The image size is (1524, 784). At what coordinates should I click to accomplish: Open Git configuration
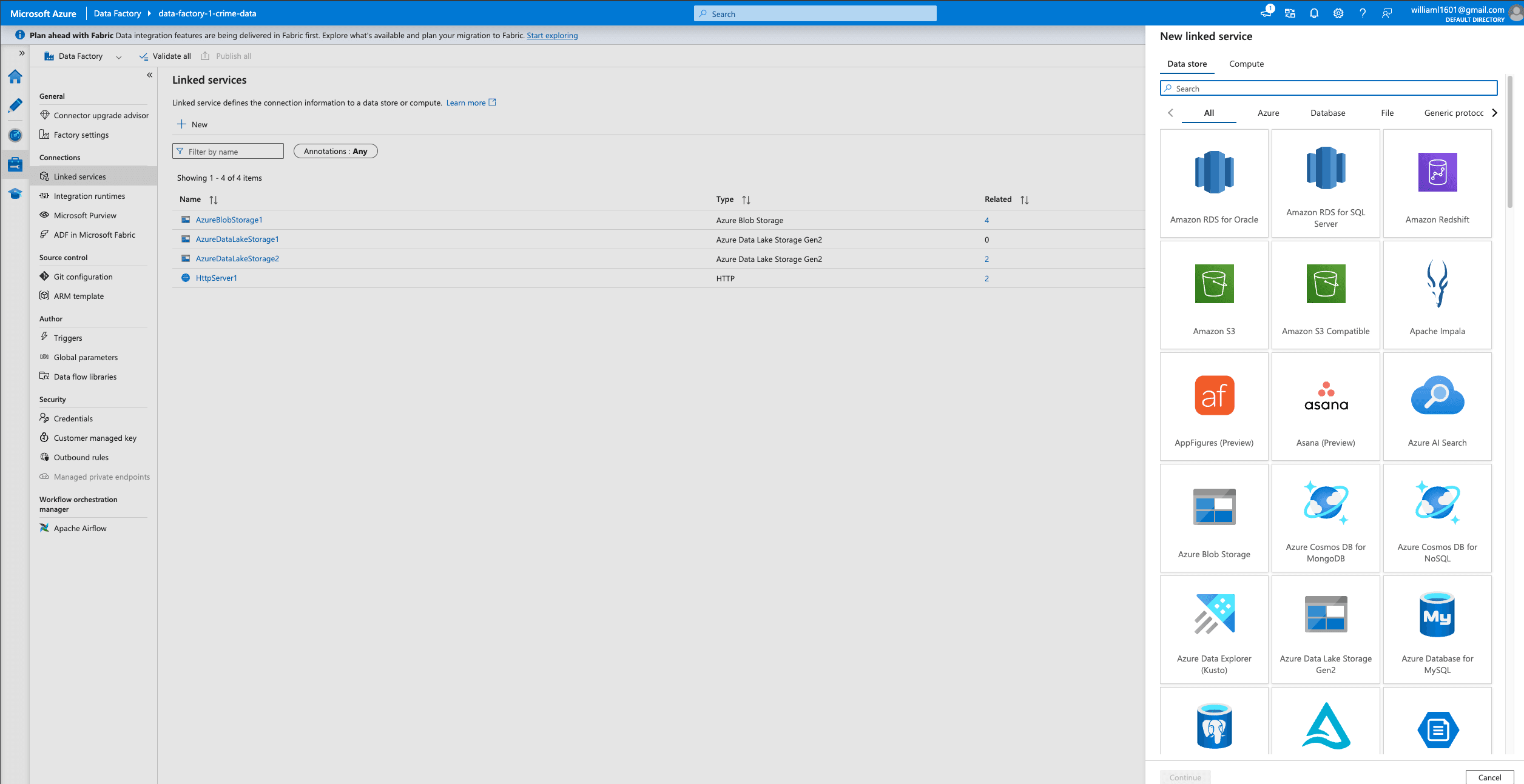(x=76, y=276)
